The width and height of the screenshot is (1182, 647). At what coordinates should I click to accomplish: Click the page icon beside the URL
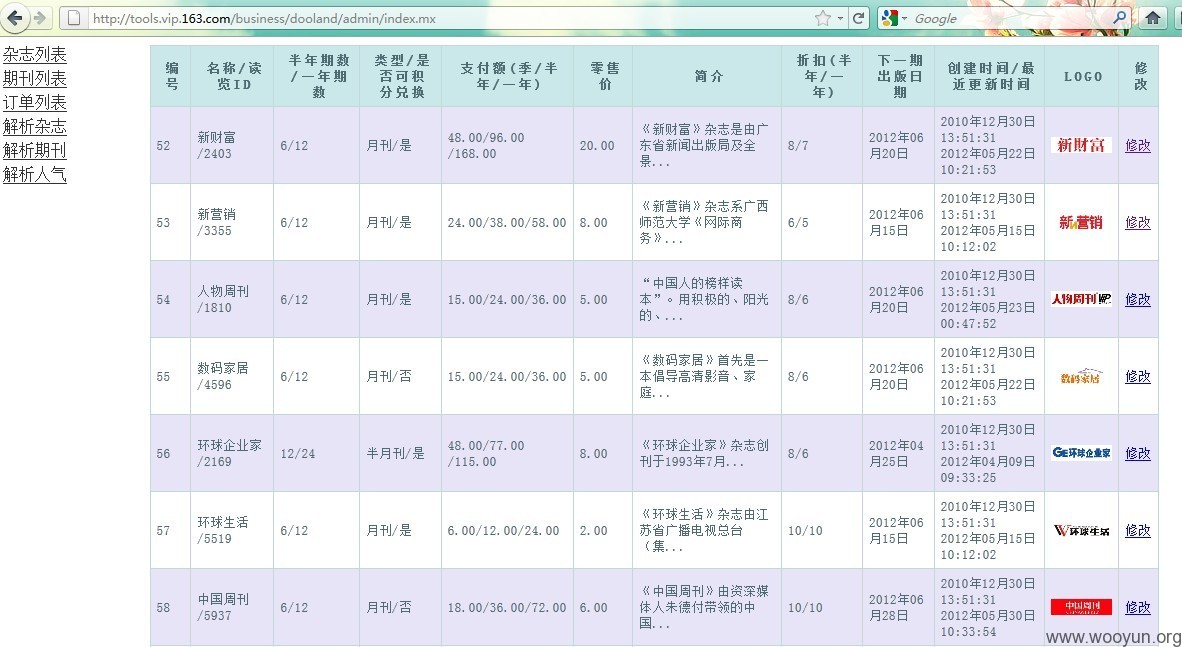[x=74, y=18]
